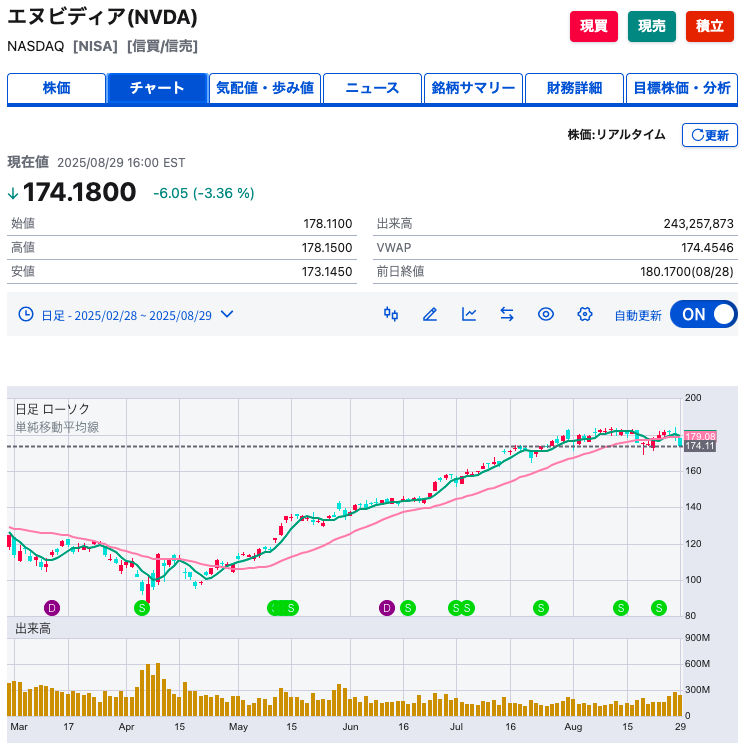
Task: Click the 日足 ローソク chart label
Action: (52, 409)
